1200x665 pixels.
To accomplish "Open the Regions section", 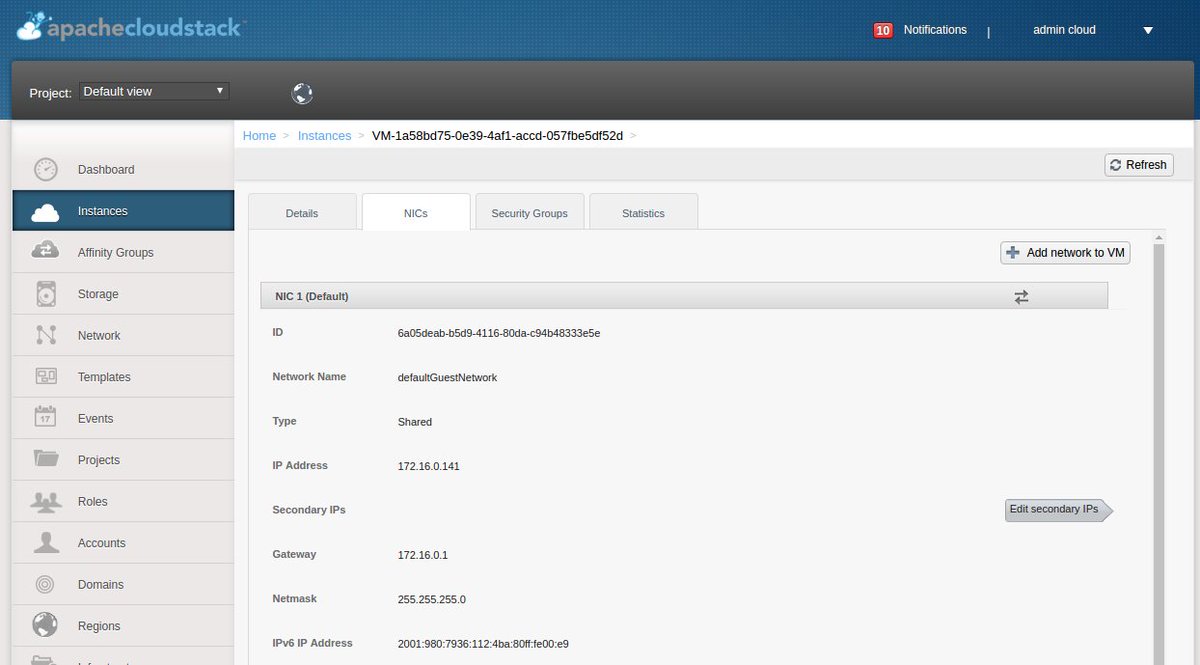I will pos(99,625).
